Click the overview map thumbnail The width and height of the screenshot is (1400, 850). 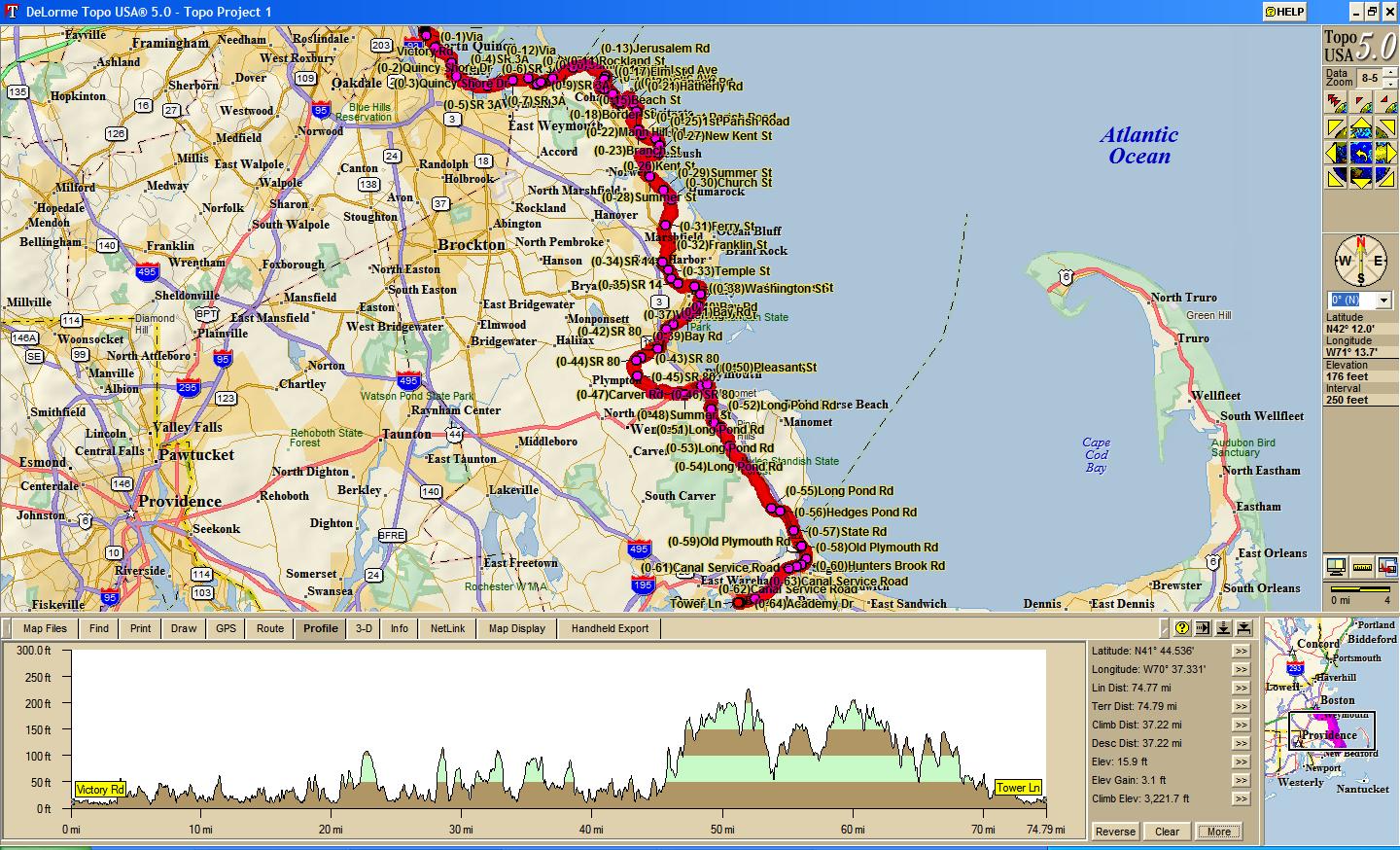tap(1332, 732)
